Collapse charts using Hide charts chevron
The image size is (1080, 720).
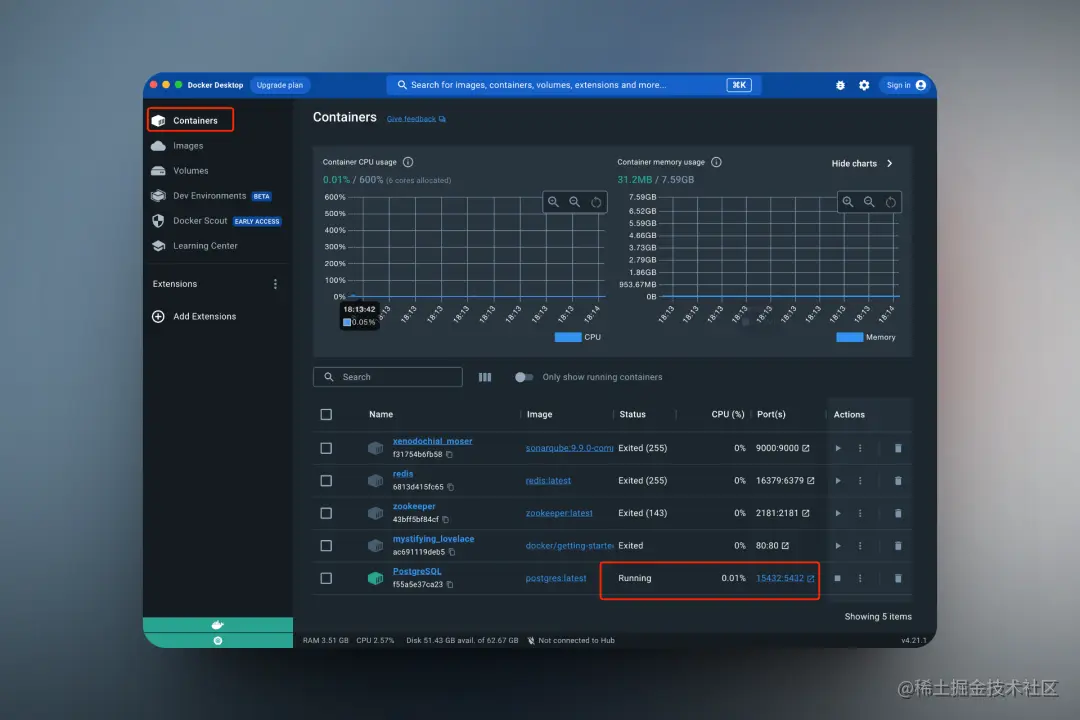pyautogui.click(x=890, y=163)
